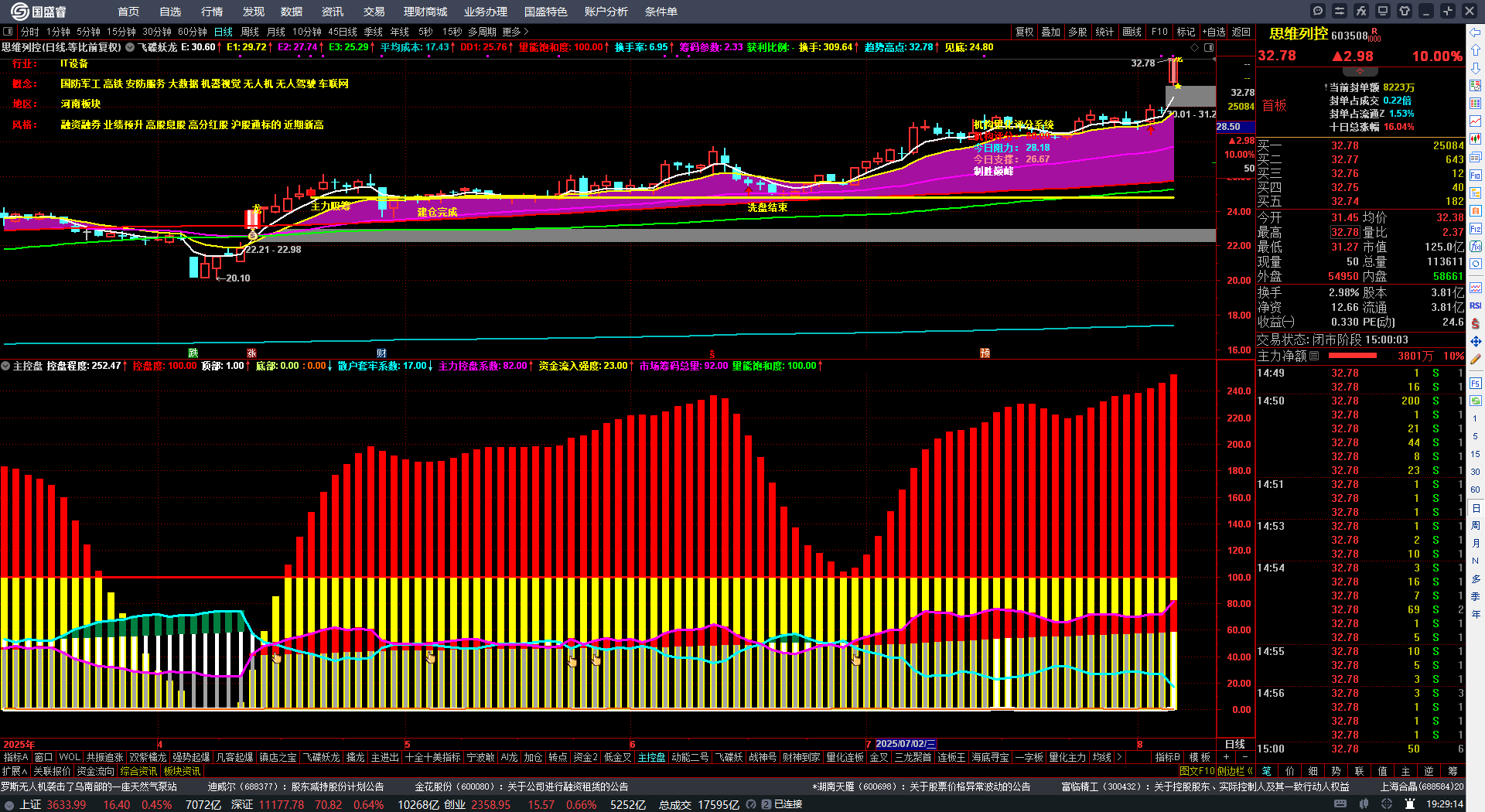1485x812 pixels.
Task: Open the 行情 menu
Action: pos(212,12)
